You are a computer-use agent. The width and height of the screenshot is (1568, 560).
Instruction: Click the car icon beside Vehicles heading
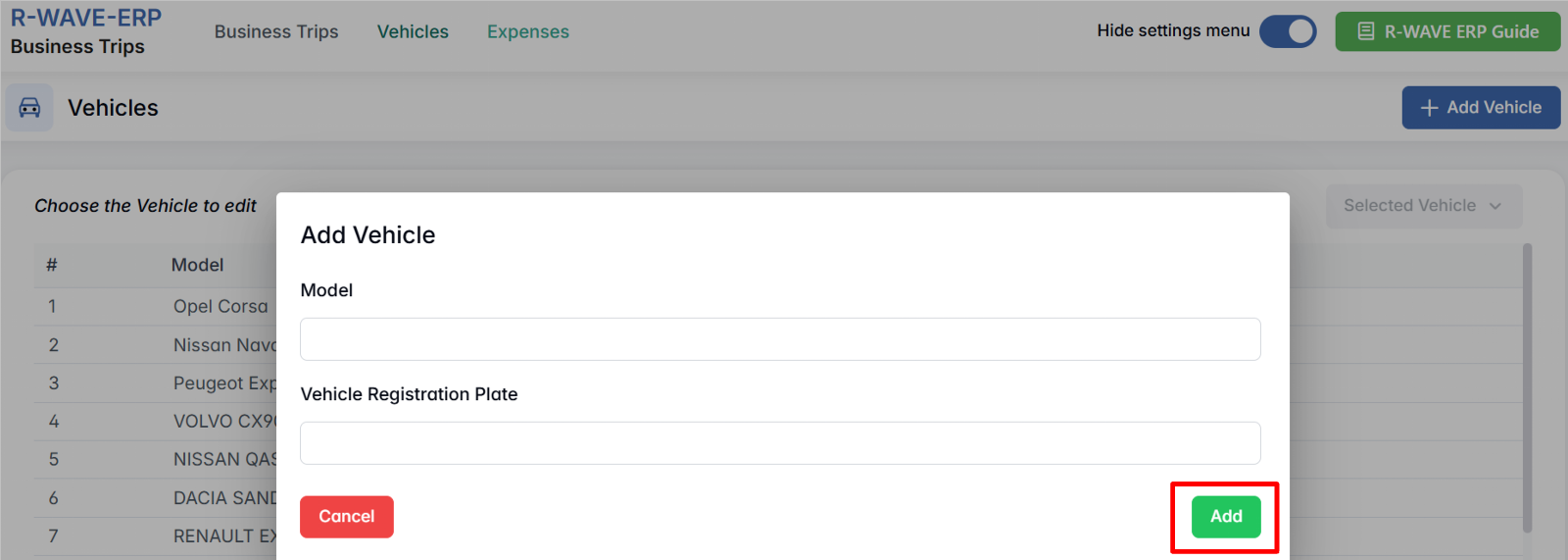pos(29,108)
